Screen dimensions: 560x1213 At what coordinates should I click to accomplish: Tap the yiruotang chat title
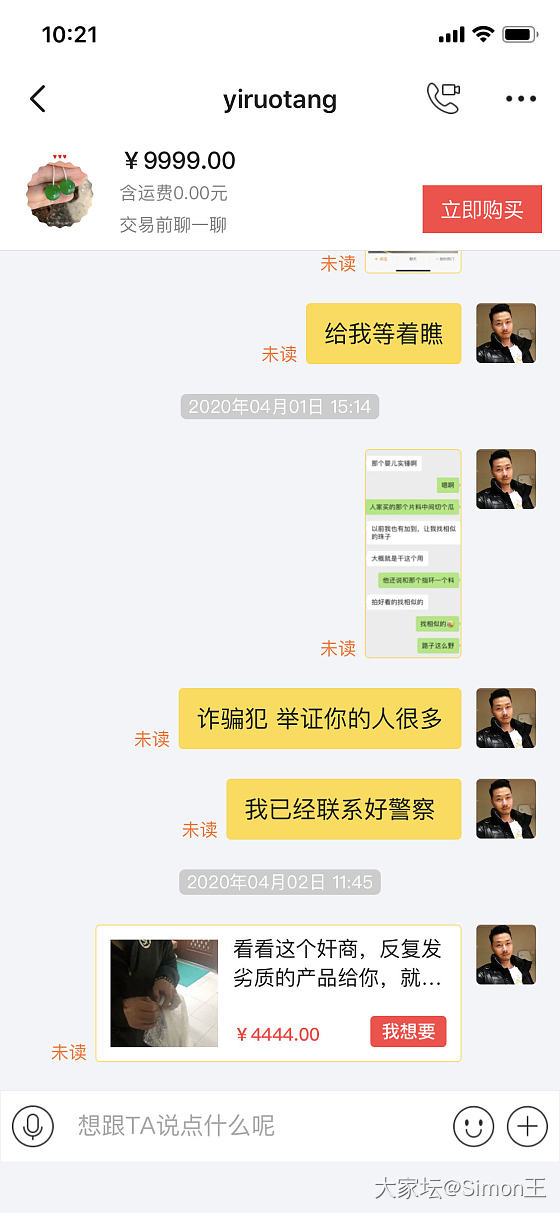tap(280, 99)
